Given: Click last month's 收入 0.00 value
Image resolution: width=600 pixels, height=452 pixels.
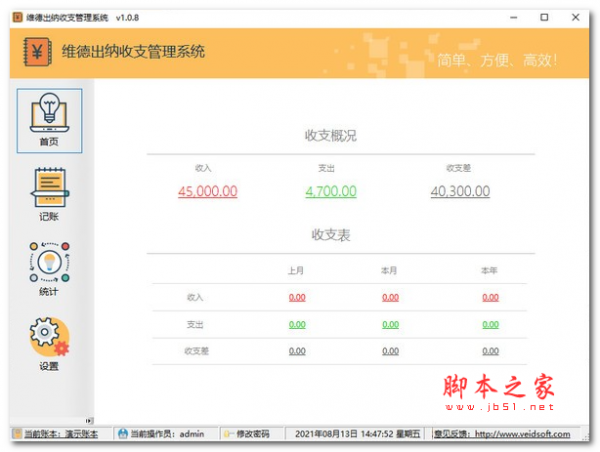Looking at the screenshot, I should pos(297,297).
